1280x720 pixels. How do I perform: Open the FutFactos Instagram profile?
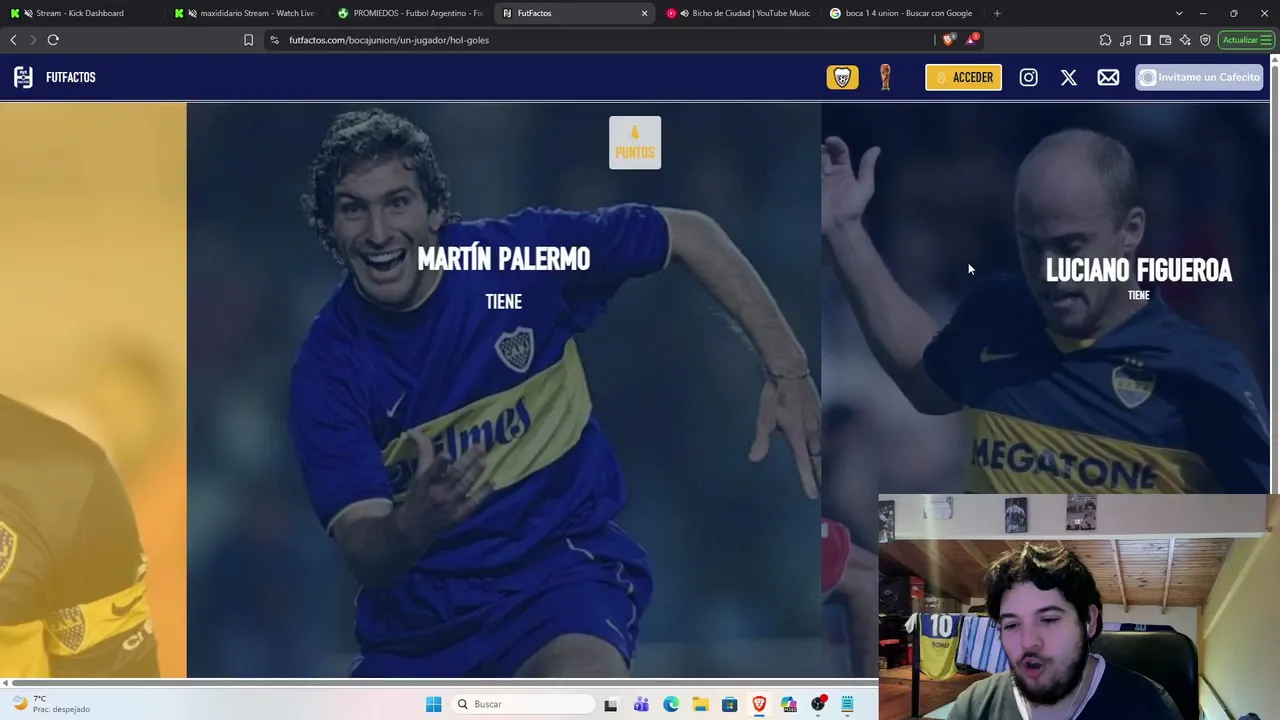point(1028,77)
